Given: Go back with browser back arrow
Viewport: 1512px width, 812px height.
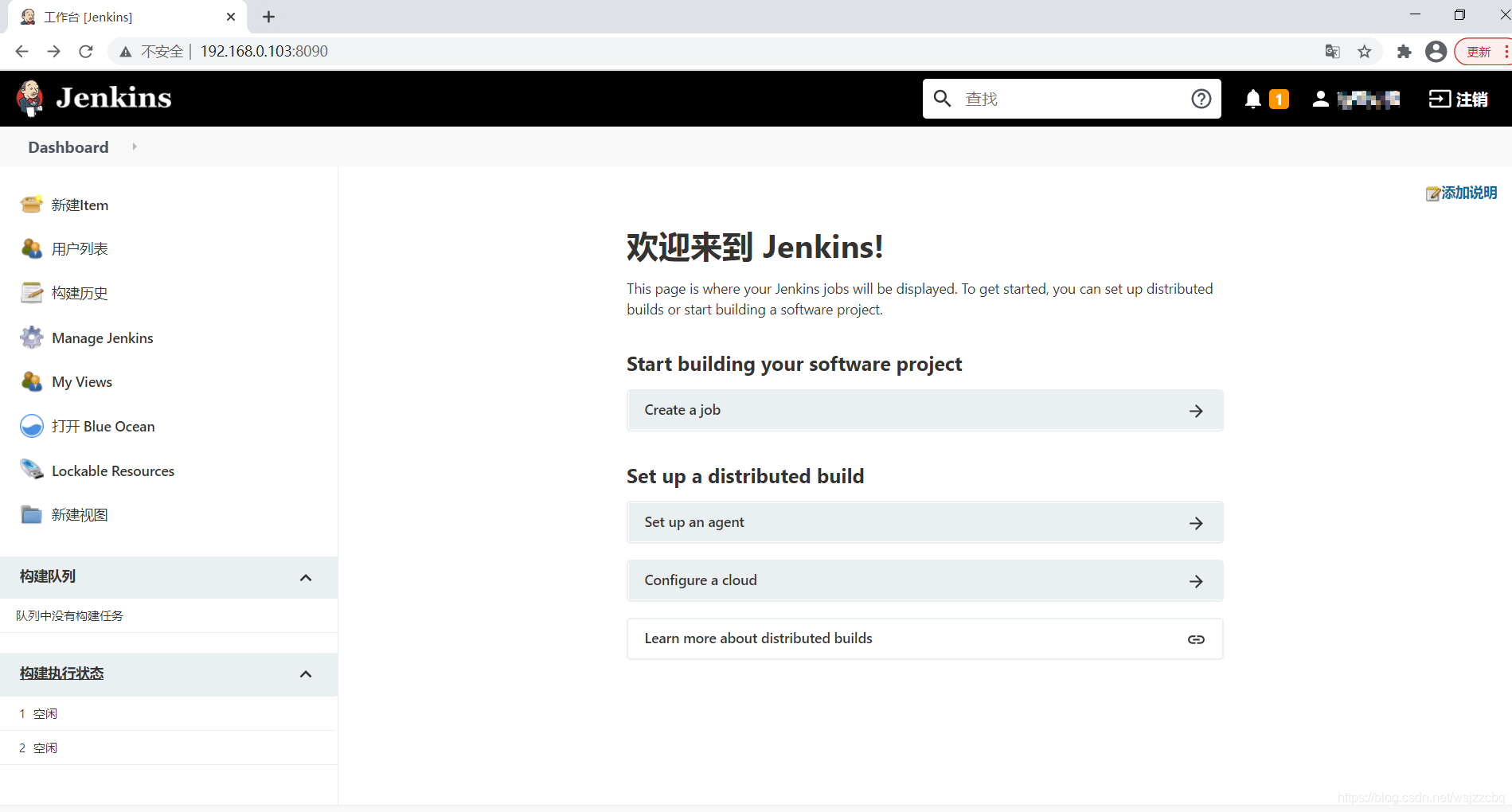Looking at the screenshot, I should tap(21, 52).
